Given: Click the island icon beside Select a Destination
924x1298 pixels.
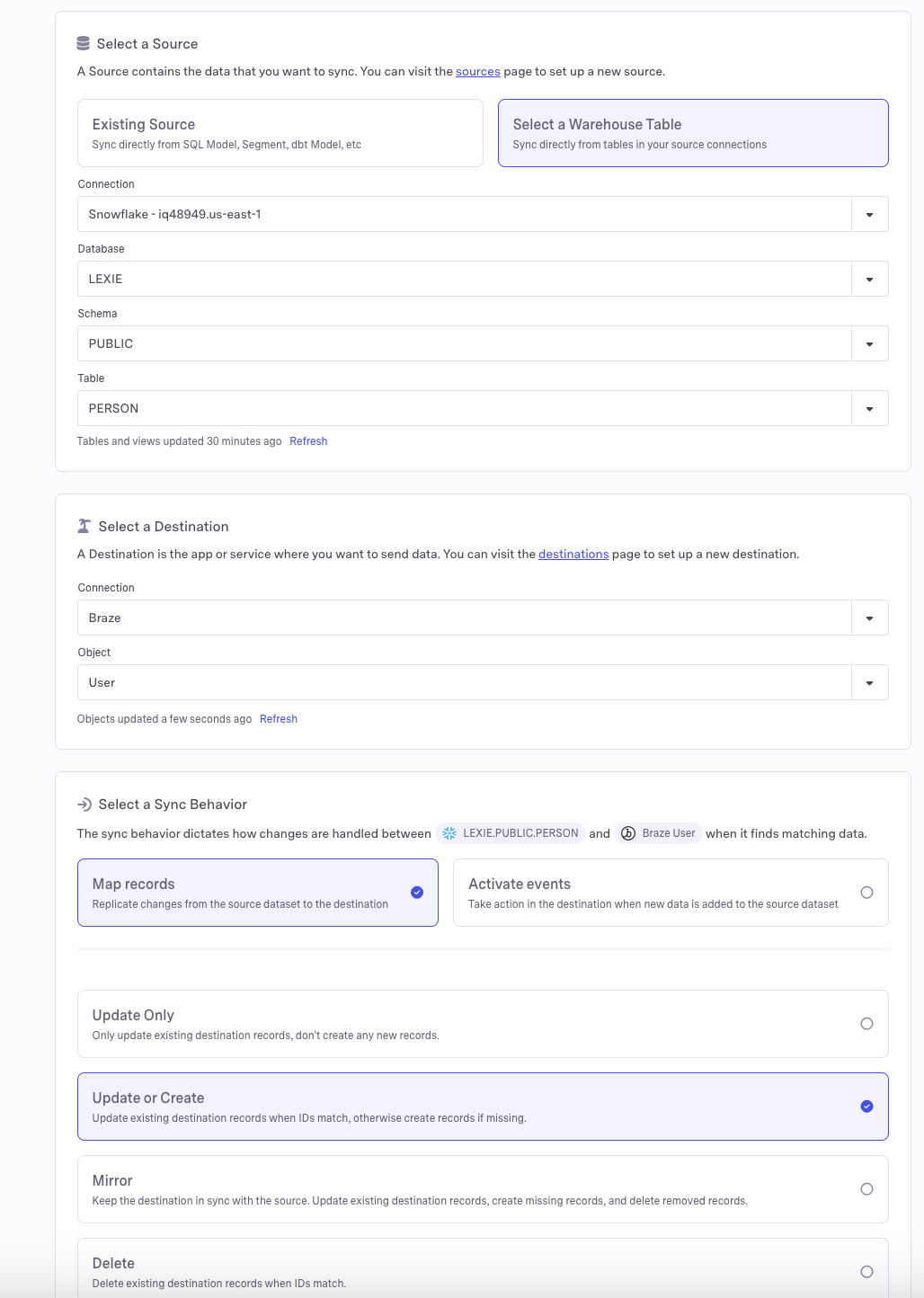Looking at the screenshot, I should click(x=84, y=526).
